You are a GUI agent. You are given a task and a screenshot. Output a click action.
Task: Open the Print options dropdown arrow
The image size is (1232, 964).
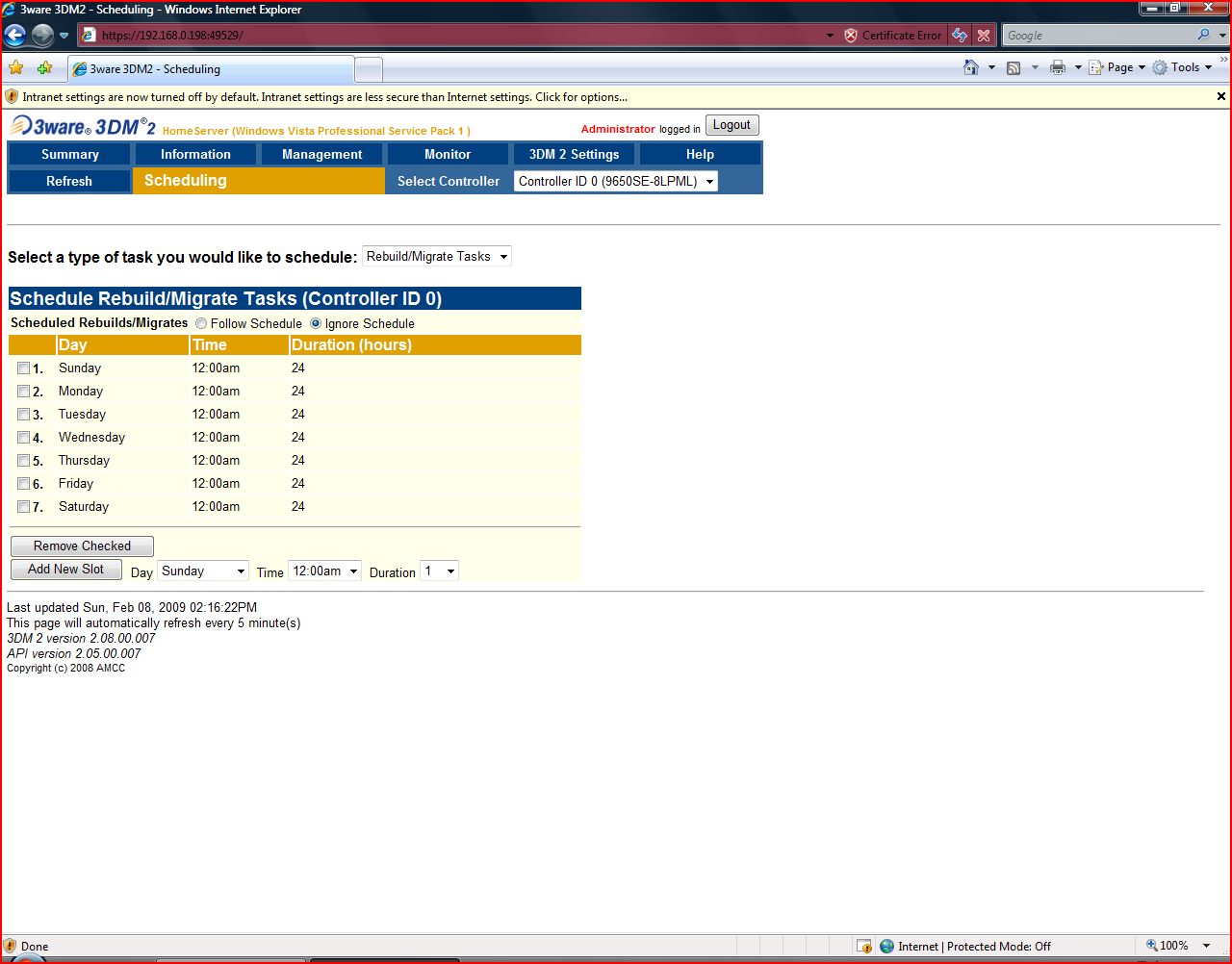click(1078, 67)
